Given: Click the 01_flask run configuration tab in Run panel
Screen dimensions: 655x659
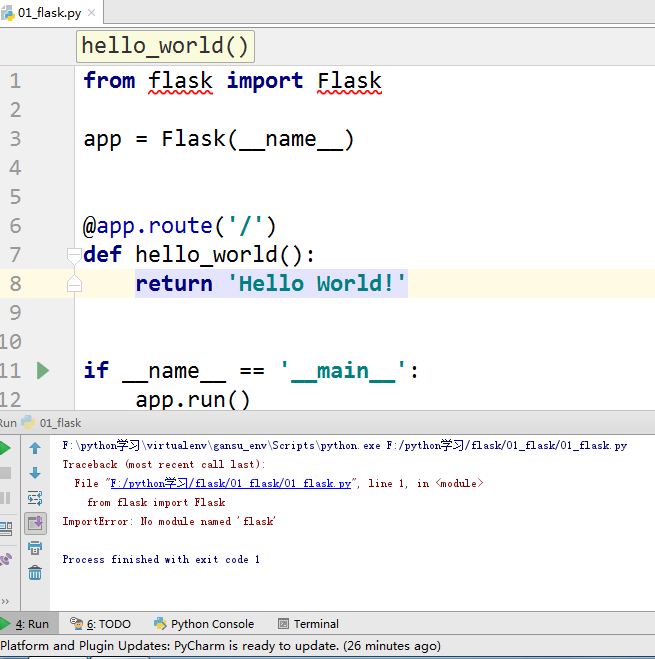Looking at the screenshot, I should click(x=51, y=423).
